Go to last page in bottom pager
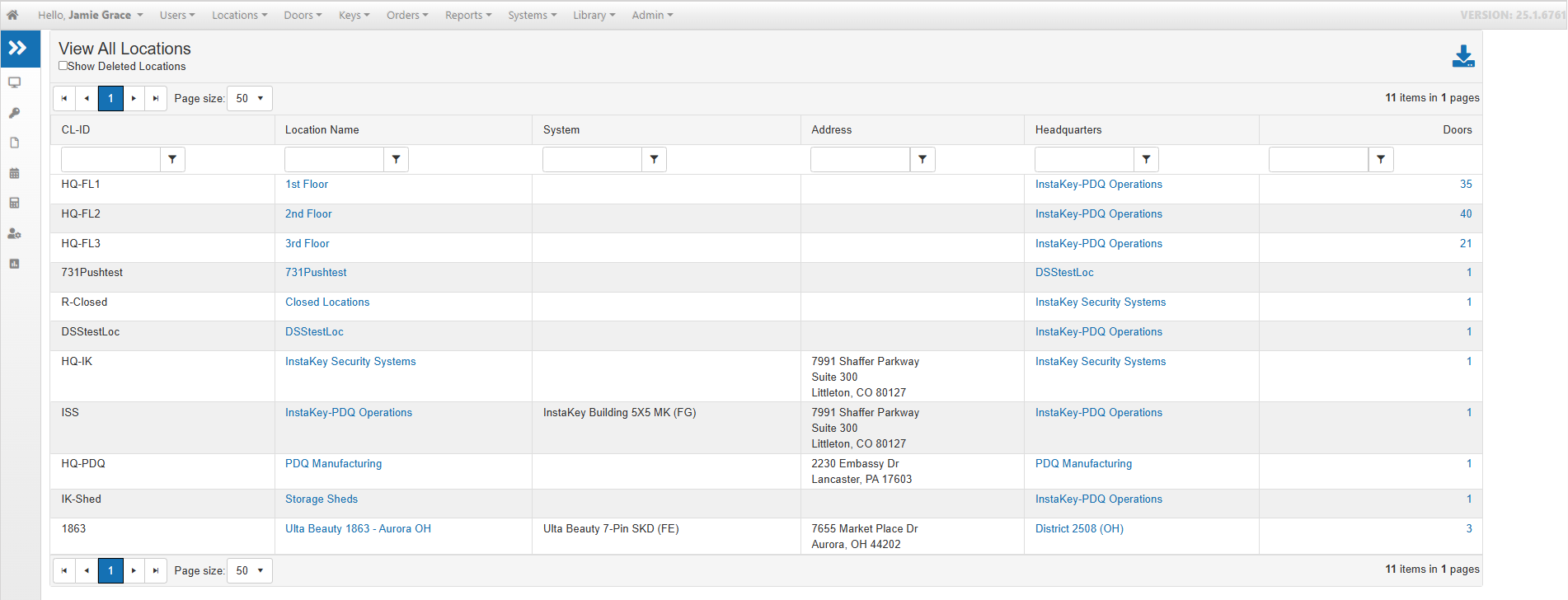Screen dimensions: 1568x600 tap(156, 570)
